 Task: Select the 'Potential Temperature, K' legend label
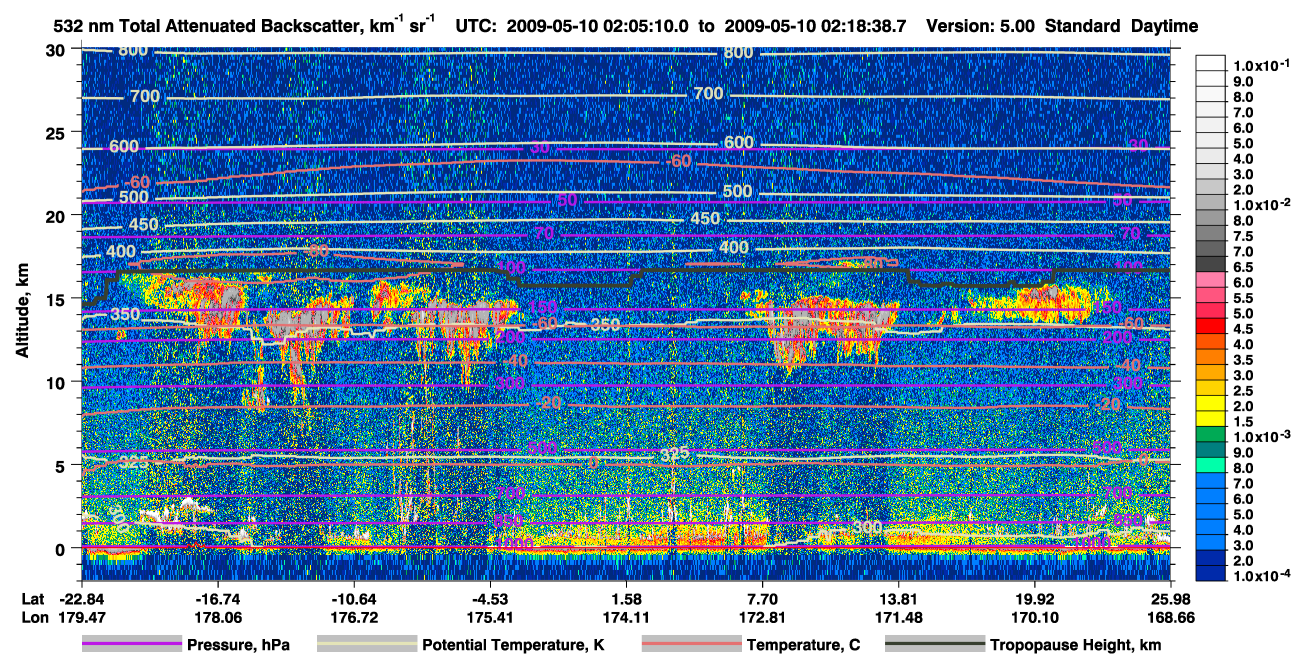513,645
